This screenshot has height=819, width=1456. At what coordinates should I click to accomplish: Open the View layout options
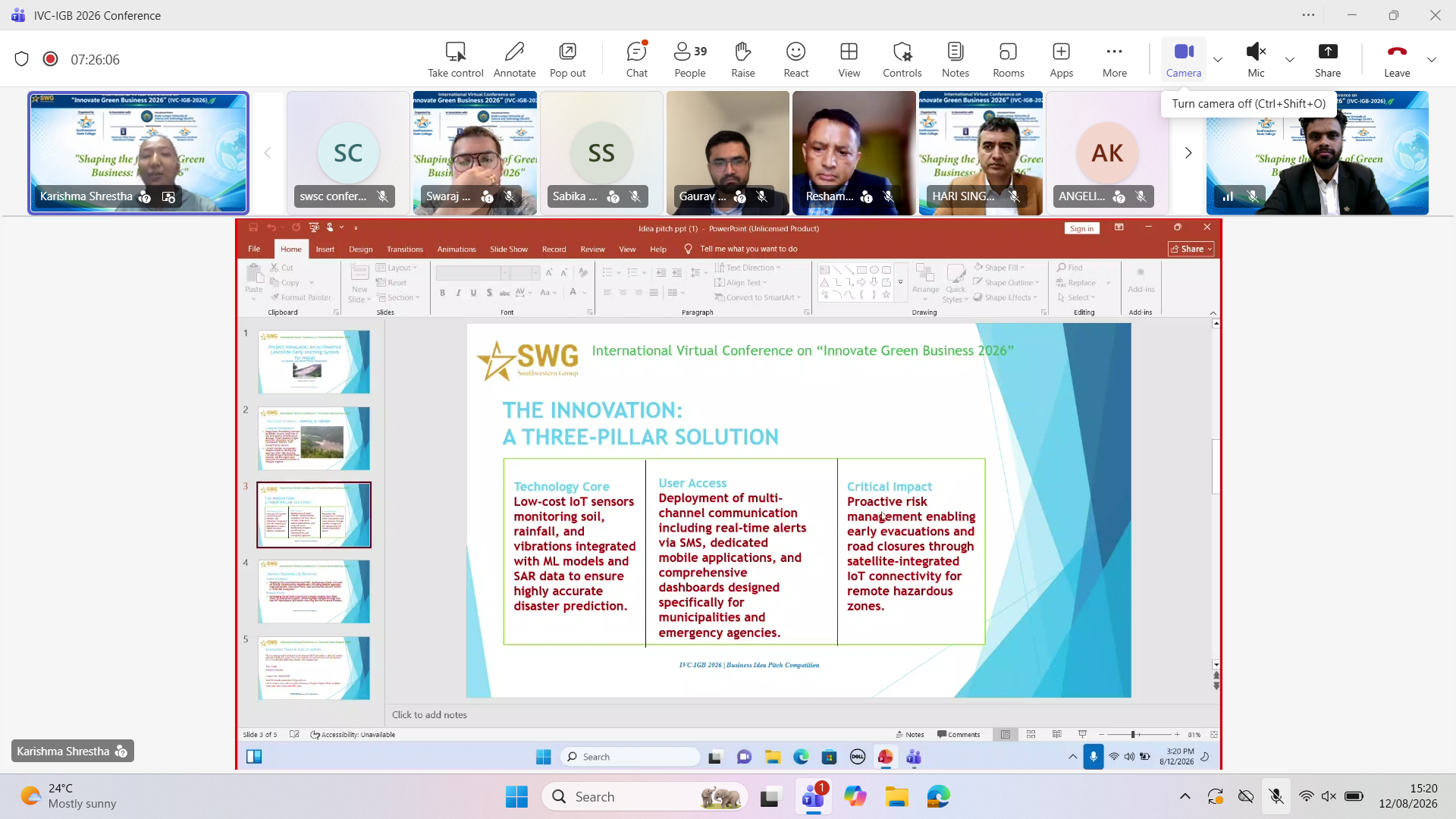click(x=849, y=60)
